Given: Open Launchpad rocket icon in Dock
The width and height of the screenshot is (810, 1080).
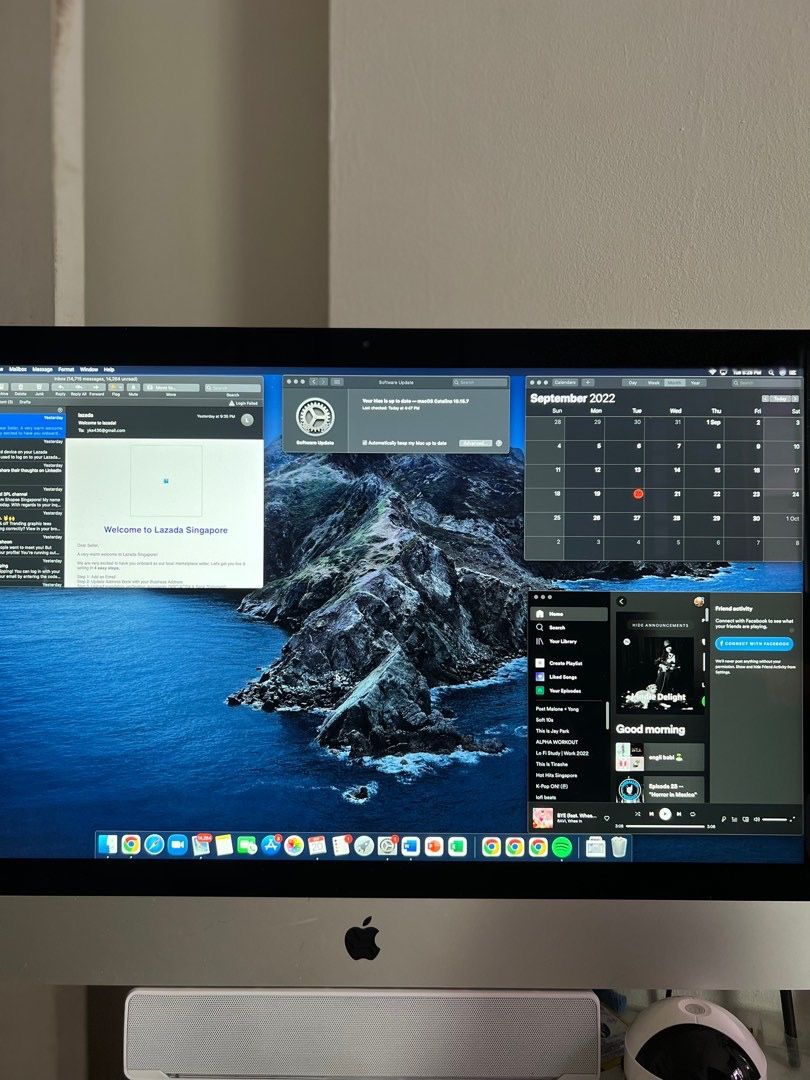Looking at the screenshot, I should 364,845.
